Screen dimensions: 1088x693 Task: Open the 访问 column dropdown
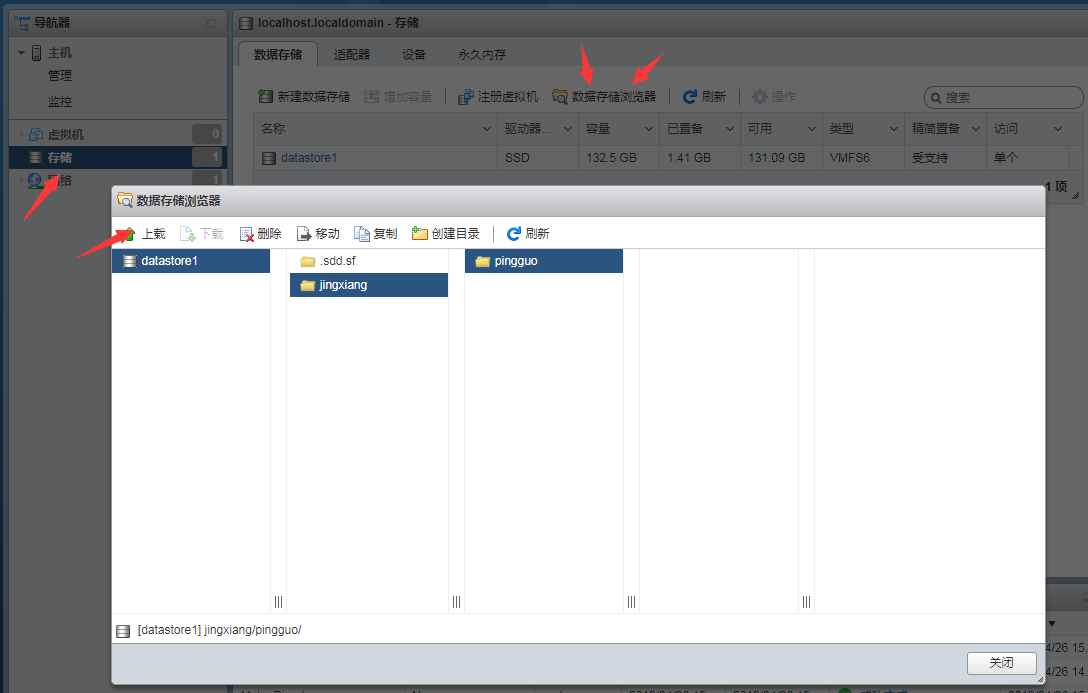tap(1057, 129)
